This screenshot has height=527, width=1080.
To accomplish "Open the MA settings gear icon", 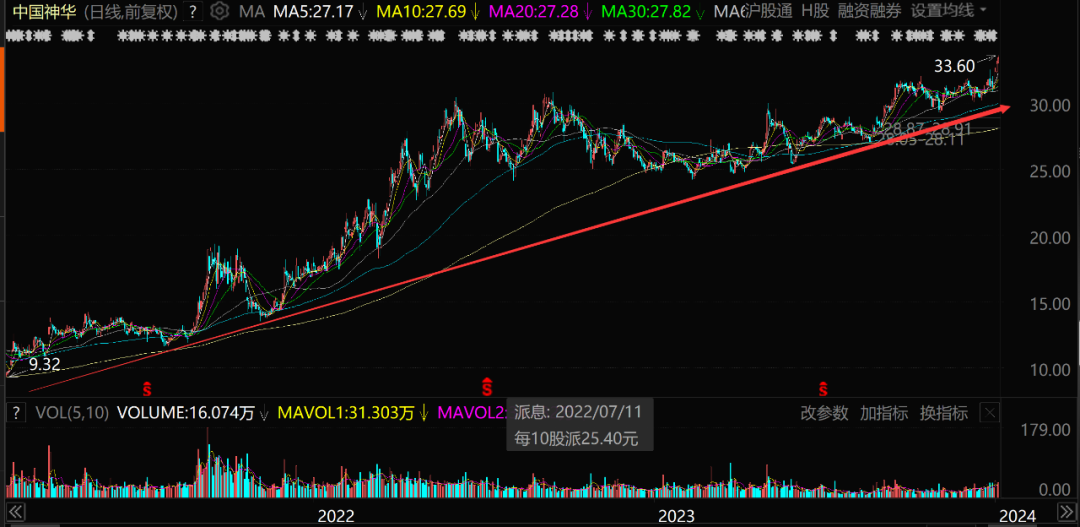I will click(219, 11).
